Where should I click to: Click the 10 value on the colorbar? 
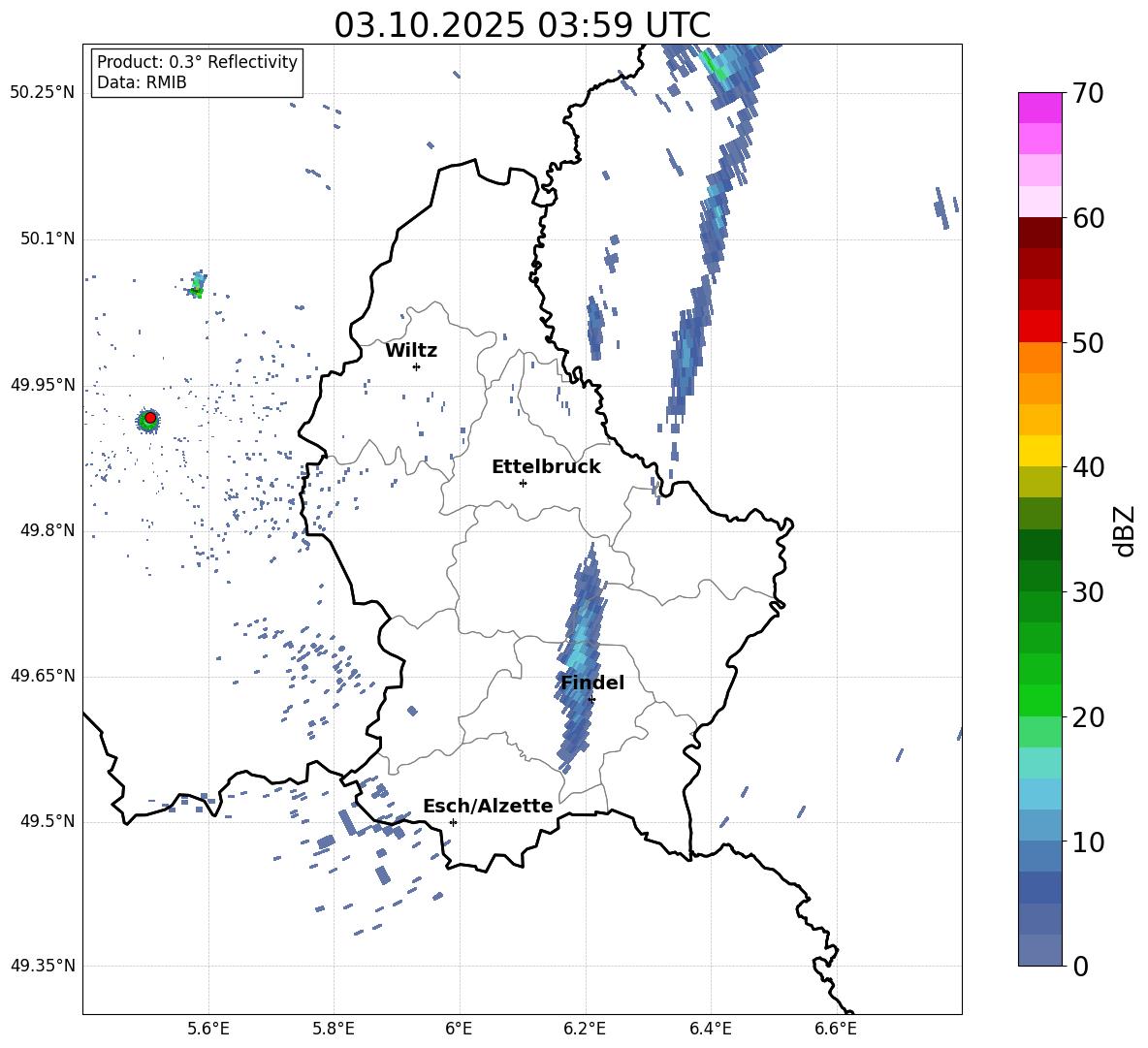(1088, 842)
